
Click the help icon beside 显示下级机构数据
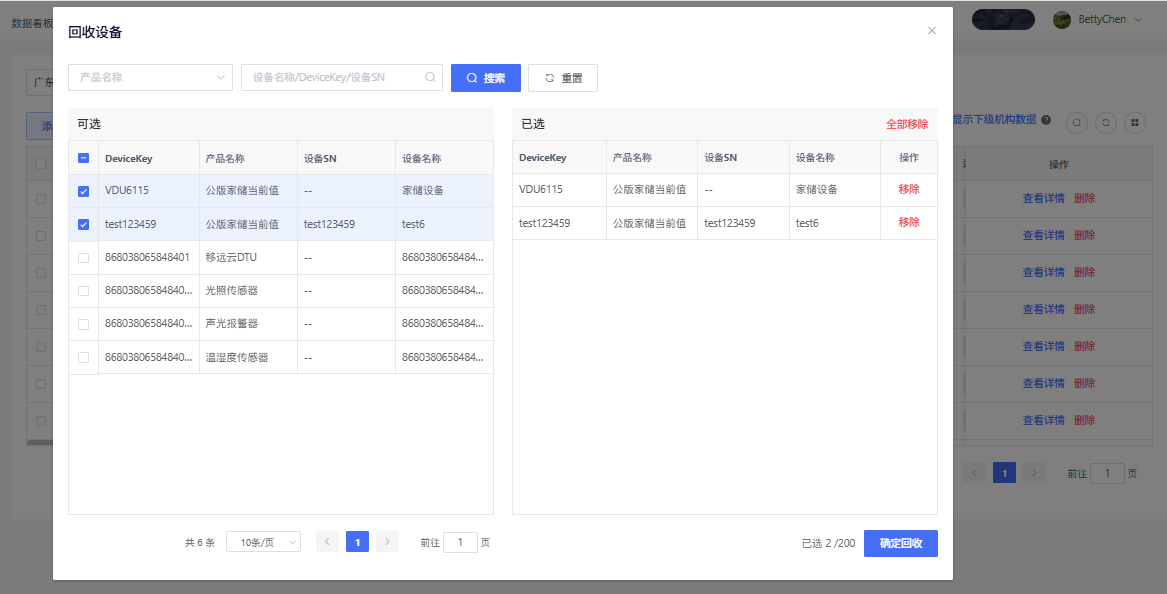(1046, 120)
